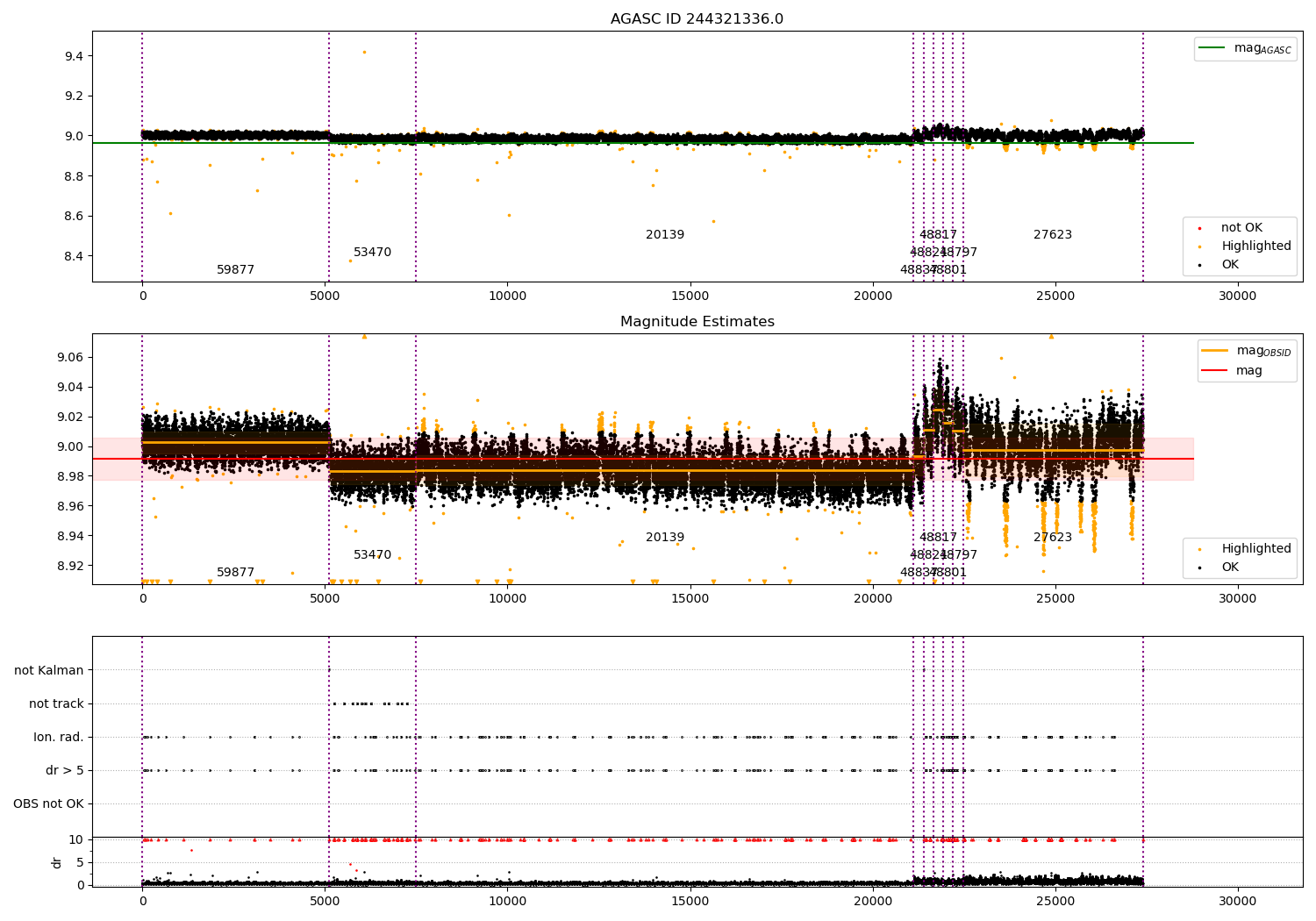This screenshot has width=1316, height=921.
Task: Click the 9.00 tick in Magnitude Estimates plot
Action: point(70,446)
